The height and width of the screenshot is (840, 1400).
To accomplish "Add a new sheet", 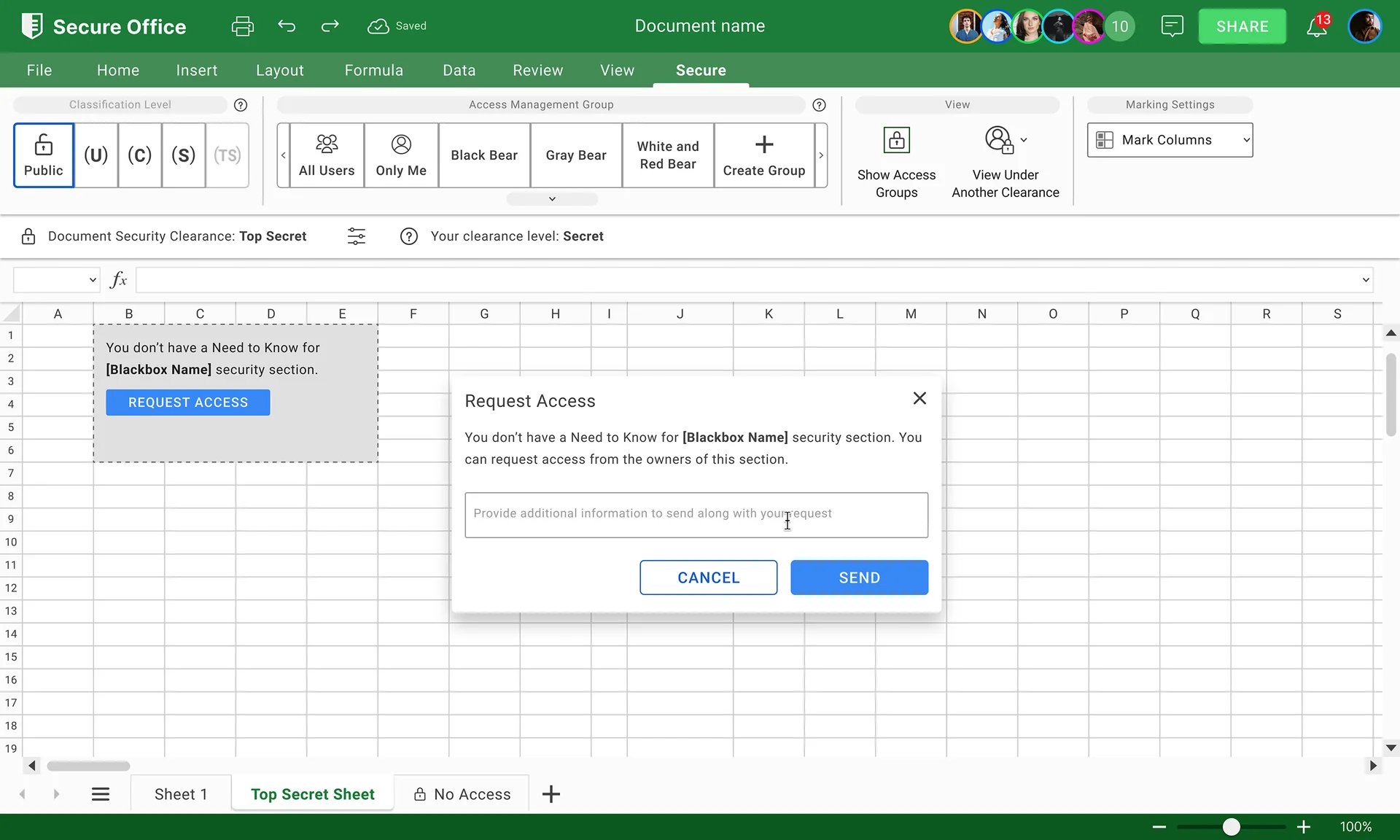I will coord(551,794).
